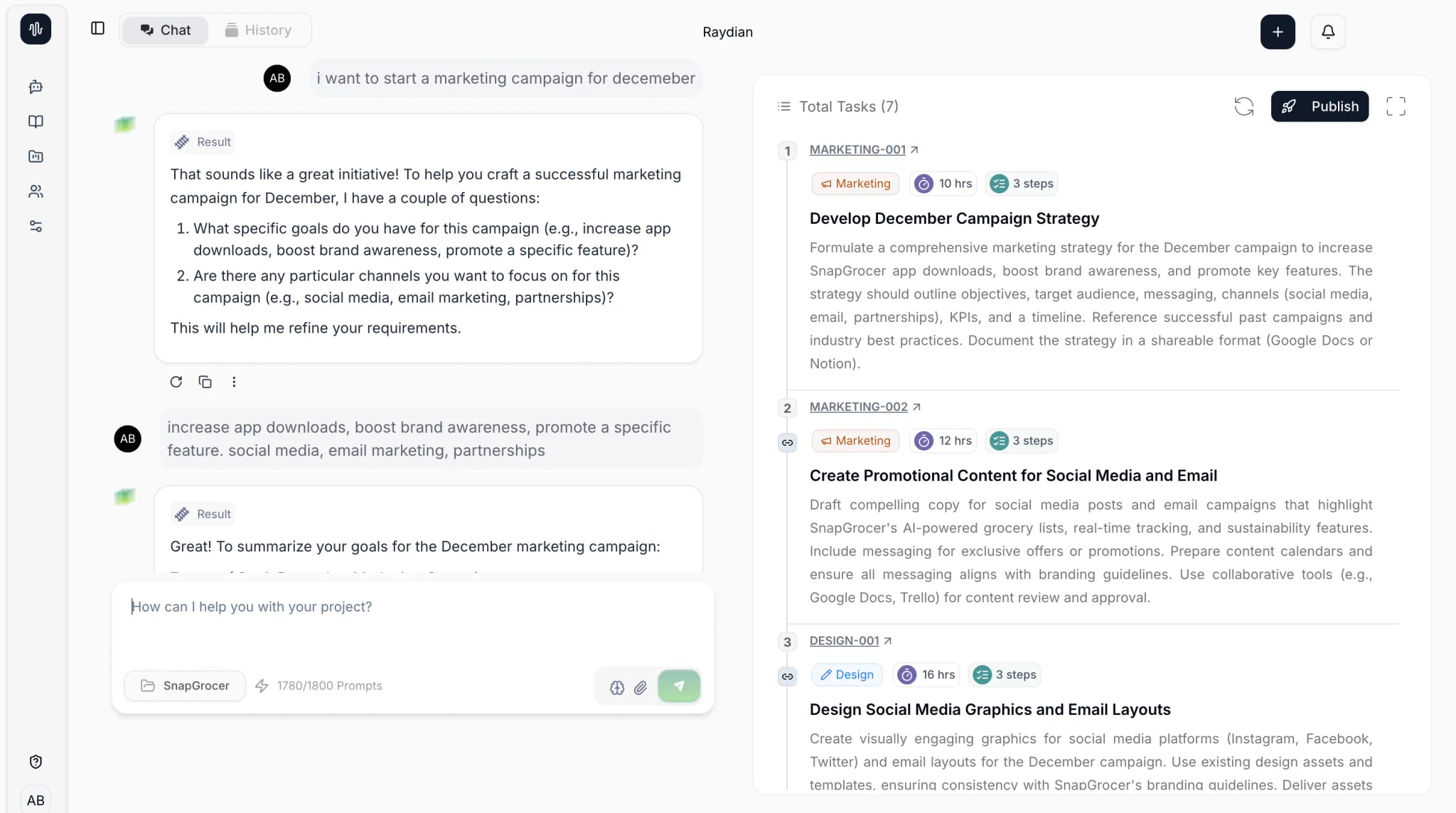Image resolution: width=1456 pixels, height=813 pixels.
Task: Attach a file using the paperclip icon
Action: point(641,687)
